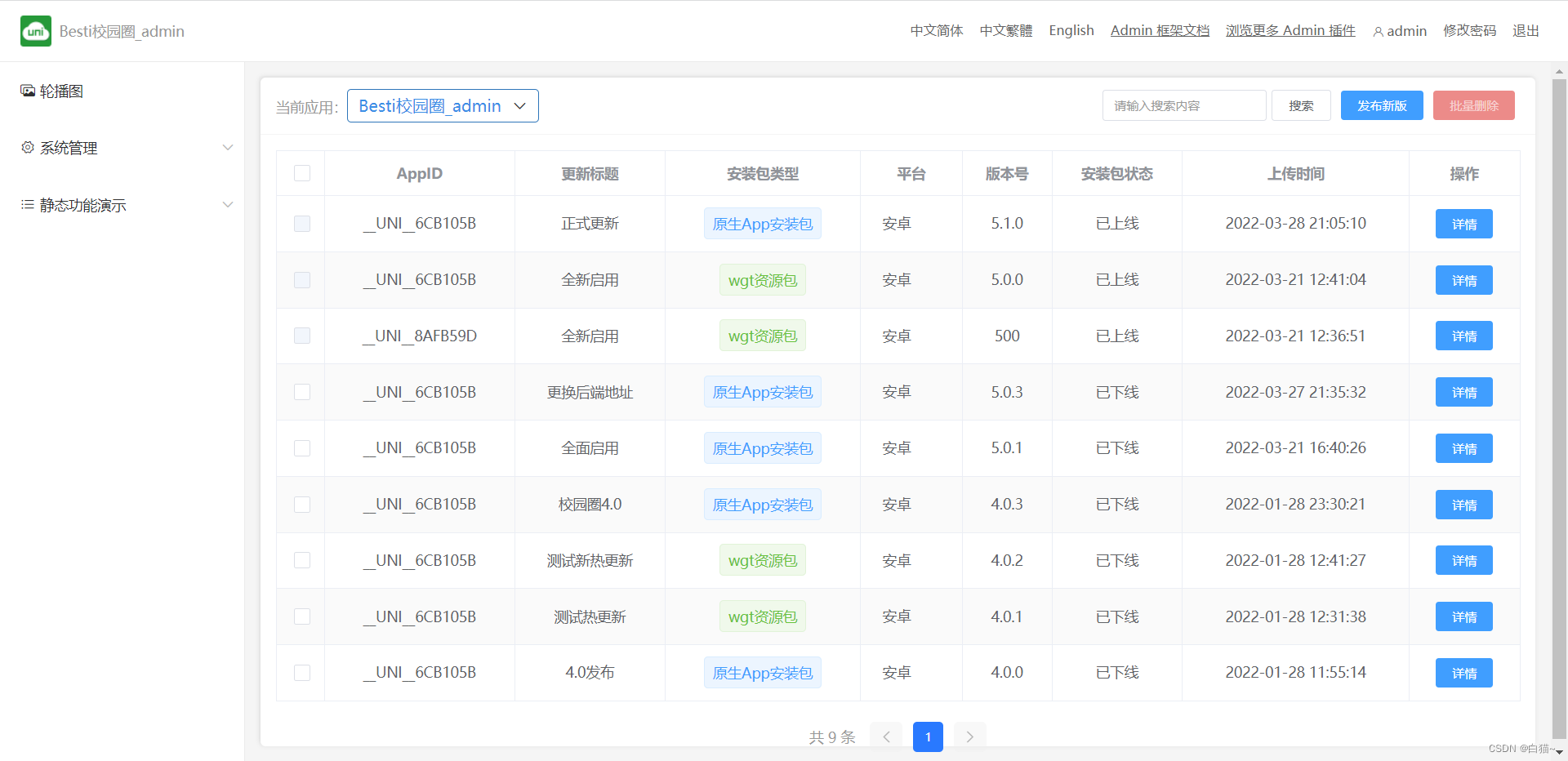Toggle the select-all checkbox in table header

(x=302, y=173)
